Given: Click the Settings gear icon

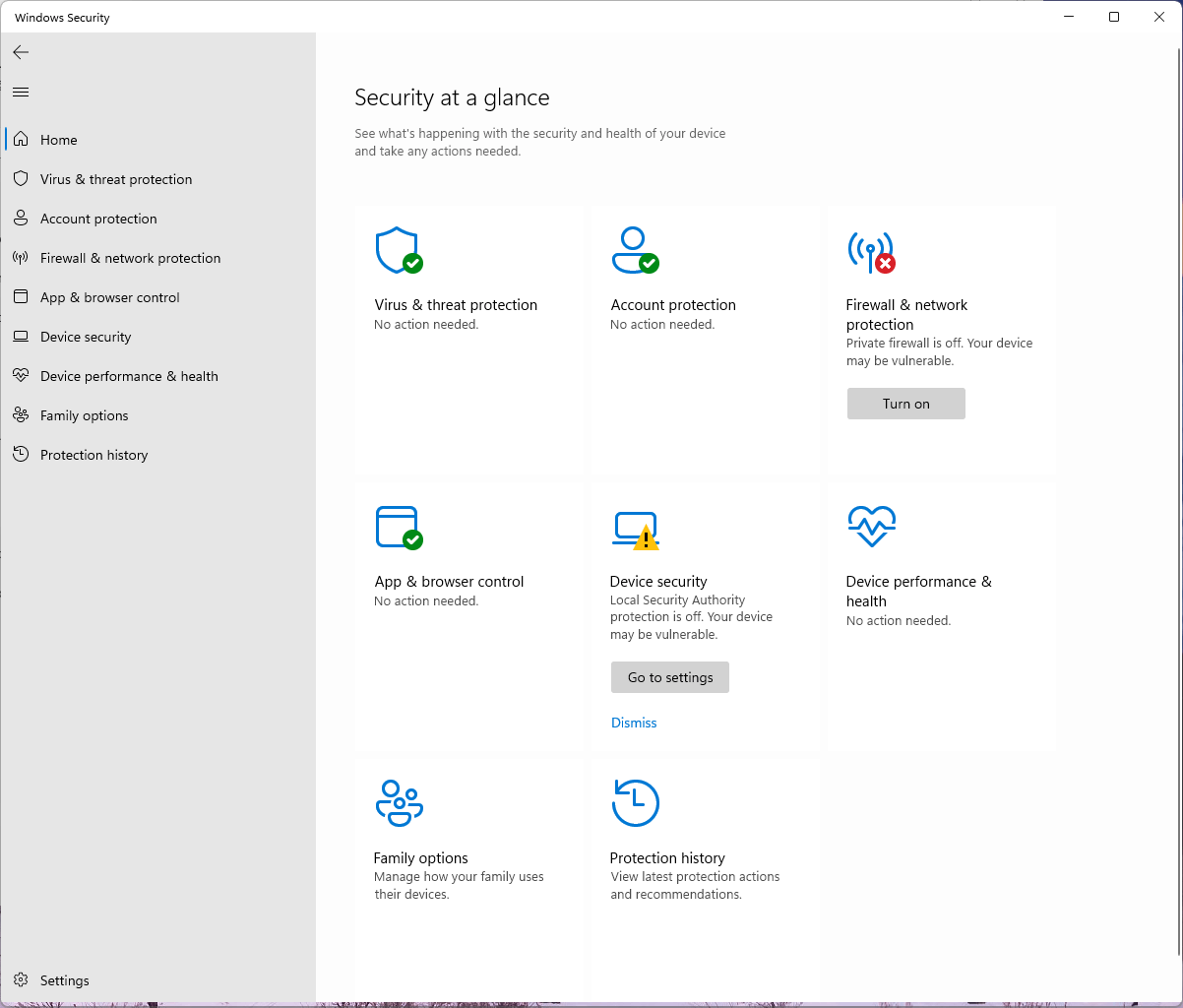Looking at the screenshot, I should coord(21,980).
